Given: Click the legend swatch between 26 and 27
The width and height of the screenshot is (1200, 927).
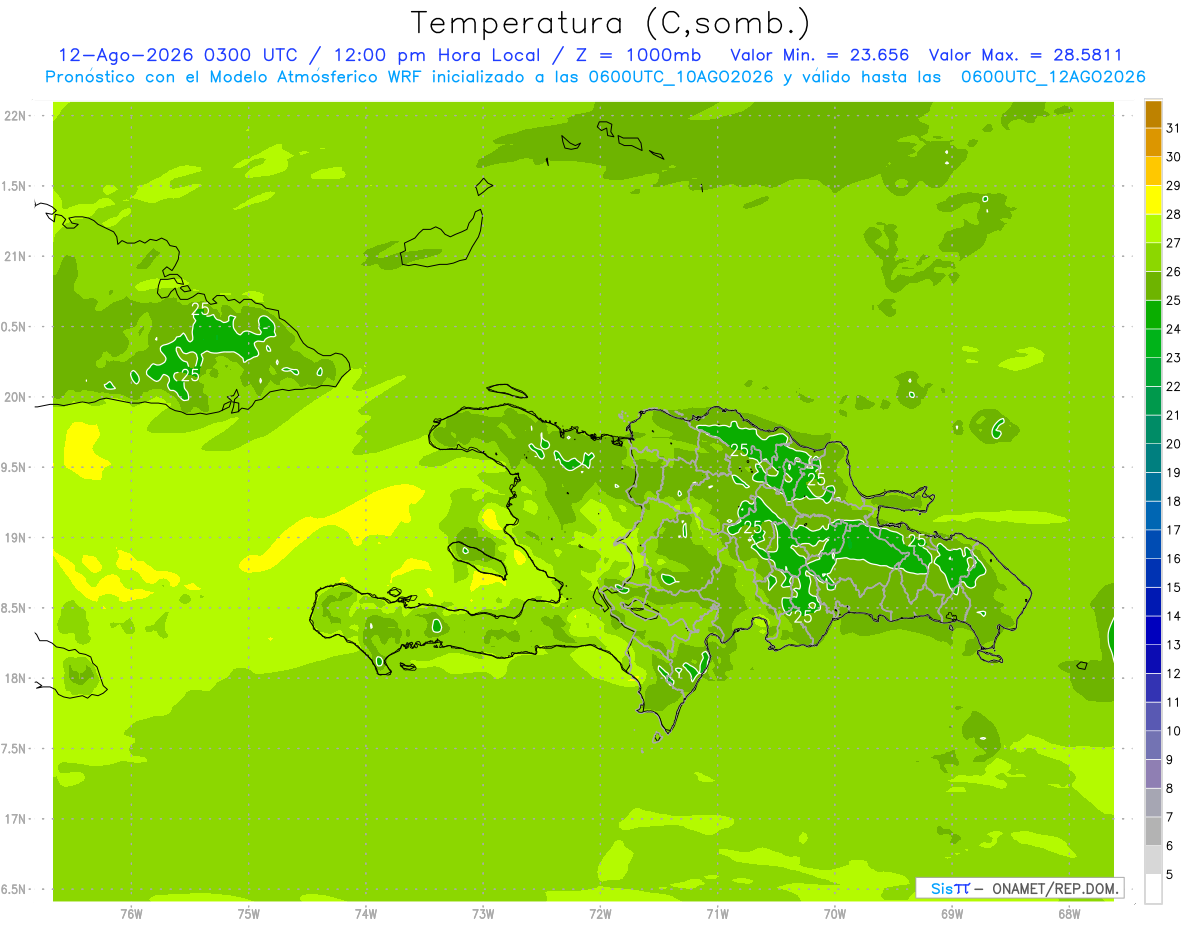Looking at the screenshot, I should [x=1153, y=257].
